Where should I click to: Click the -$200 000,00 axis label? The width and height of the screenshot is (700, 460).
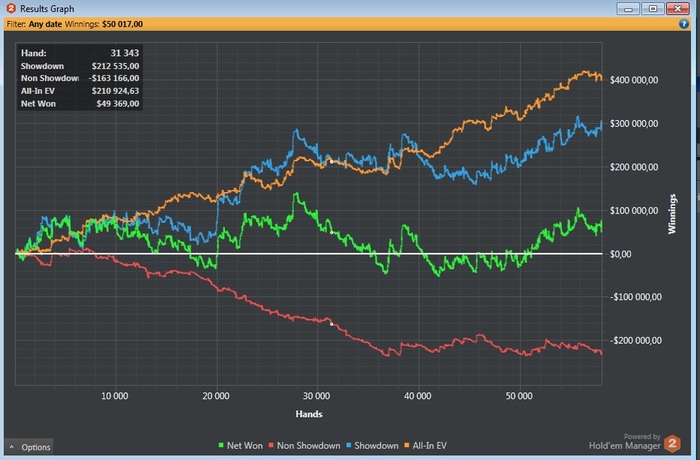coord(636,341)
